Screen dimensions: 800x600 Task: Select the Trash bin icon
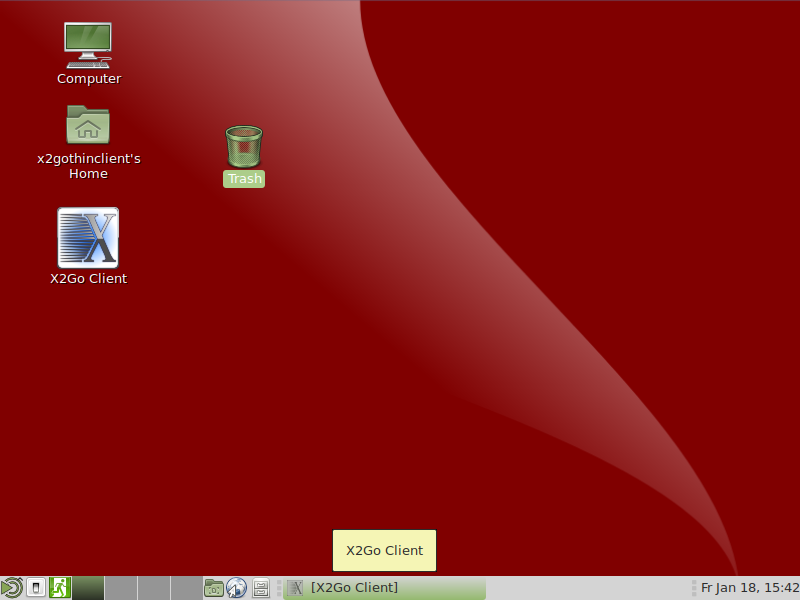(x=244, y=147)
